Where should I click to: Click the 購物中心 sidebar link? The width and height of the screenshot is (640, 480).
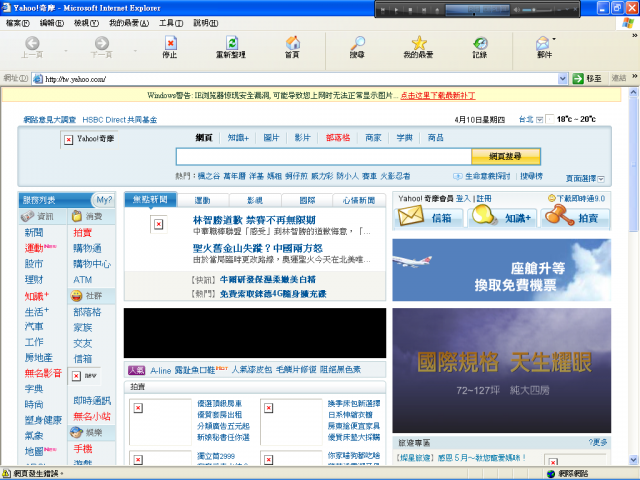coord(92,264)
